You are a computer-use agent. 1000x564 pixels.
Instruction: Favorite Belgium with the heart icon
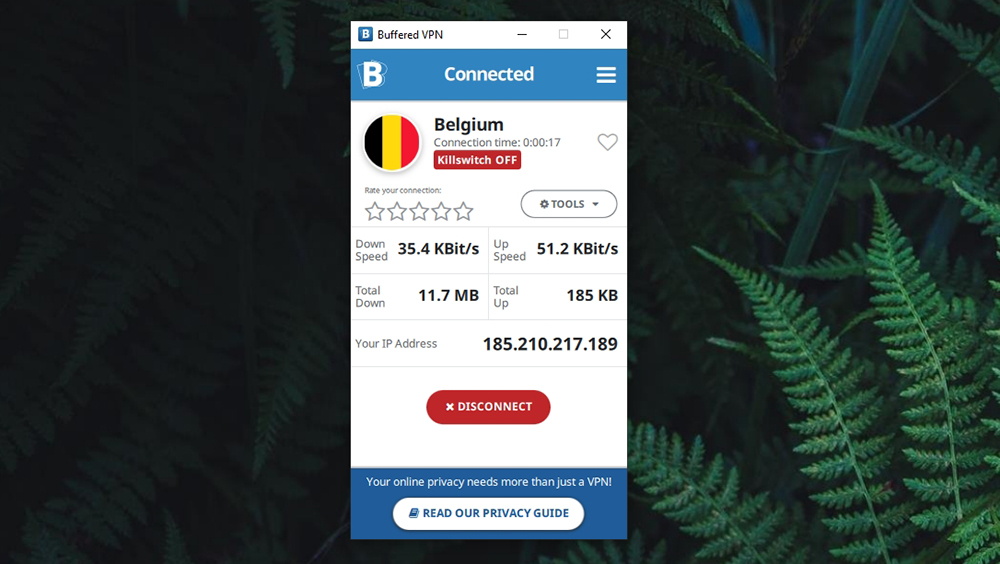607,142
